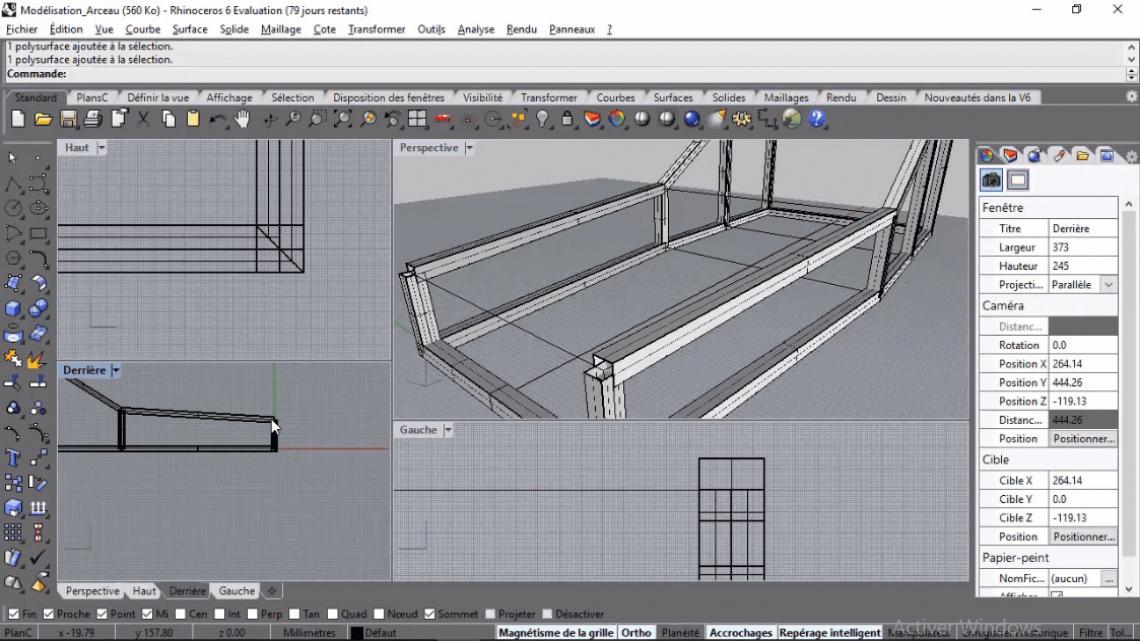The width and height of the screenshot is (1140, 641).
Task: Open the Help question mark icon
Action: click(x=817, y=119)
